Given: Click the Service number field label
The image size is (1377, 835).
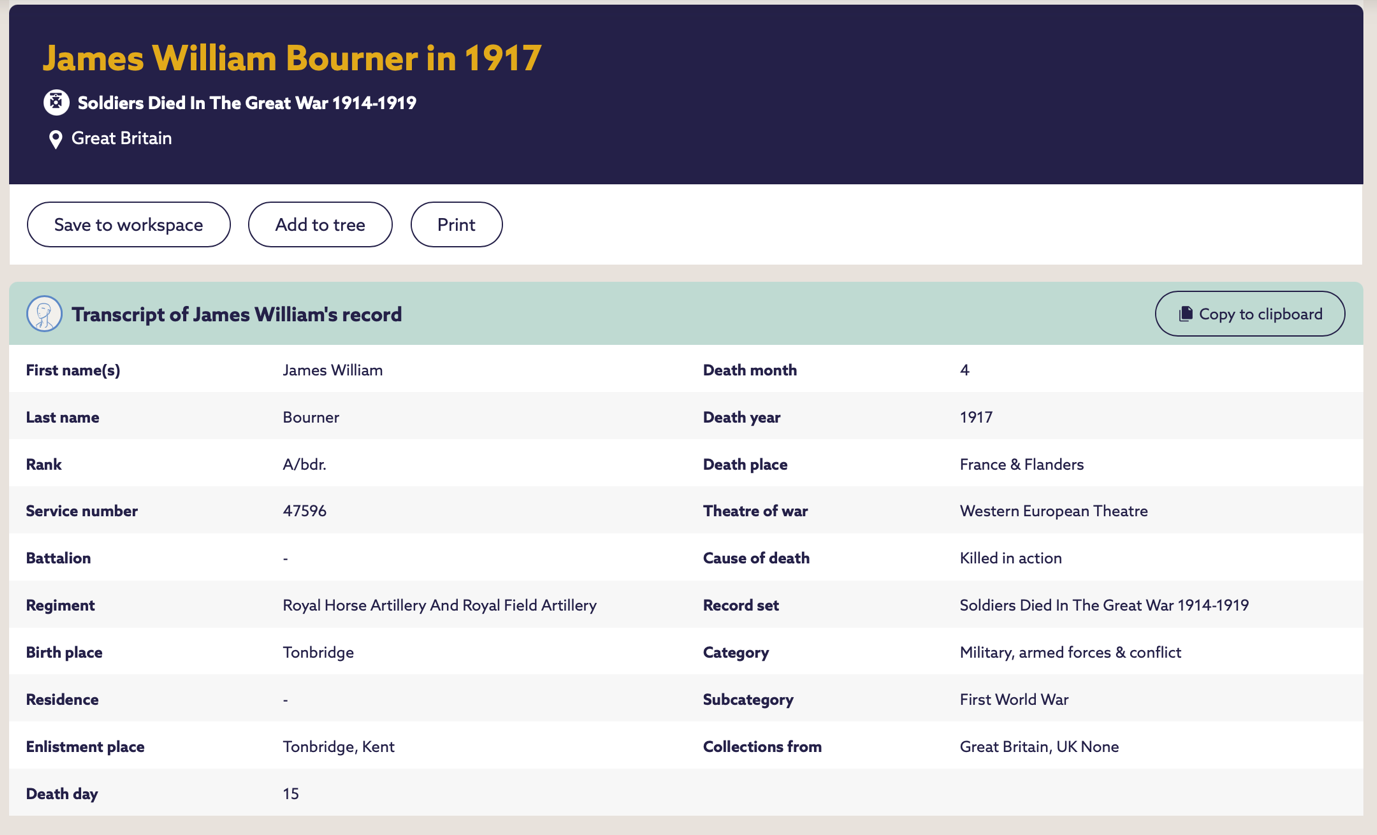Looking at the screenshot, I should 82,511.
